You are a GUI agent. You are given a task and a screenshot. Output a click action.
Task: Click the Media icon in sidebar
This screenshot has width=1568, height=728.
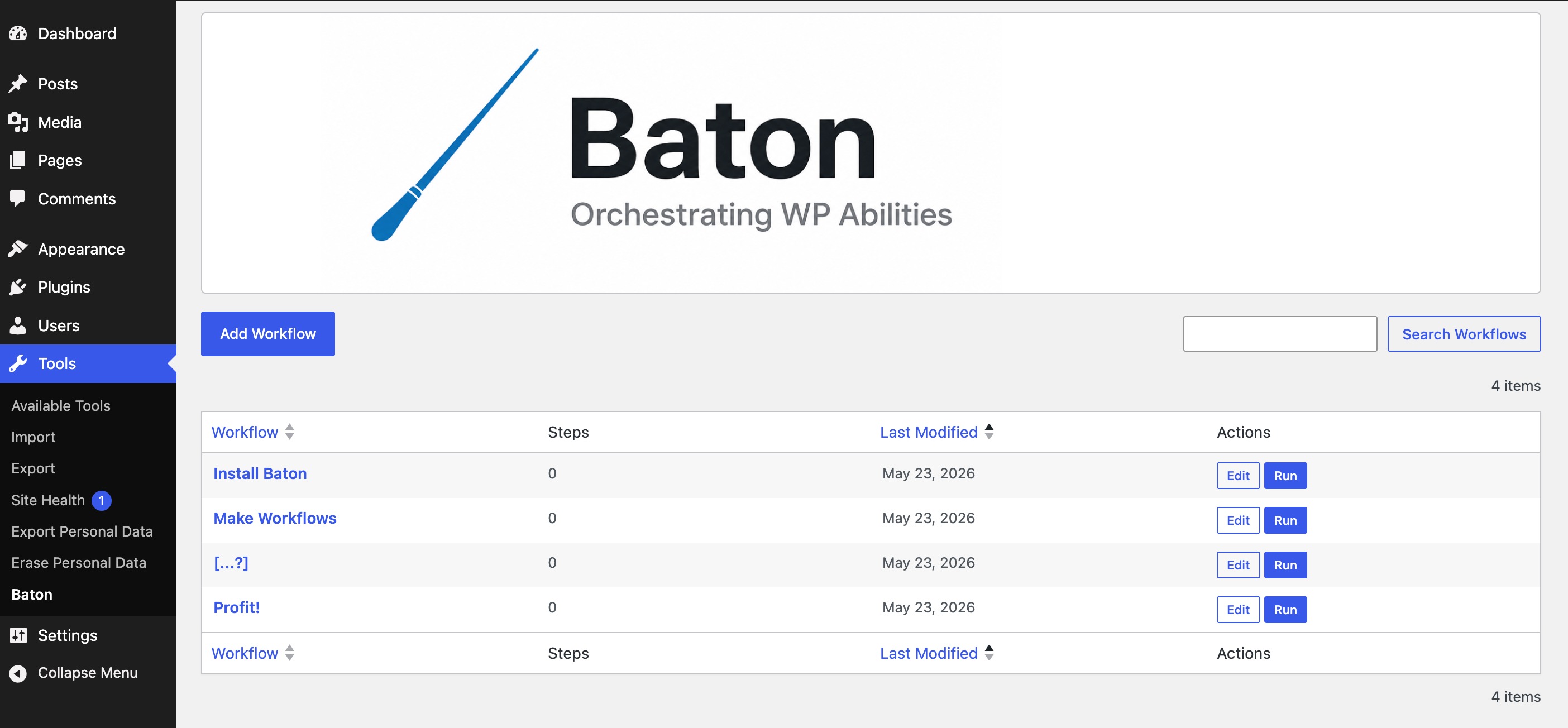[18, 122]
